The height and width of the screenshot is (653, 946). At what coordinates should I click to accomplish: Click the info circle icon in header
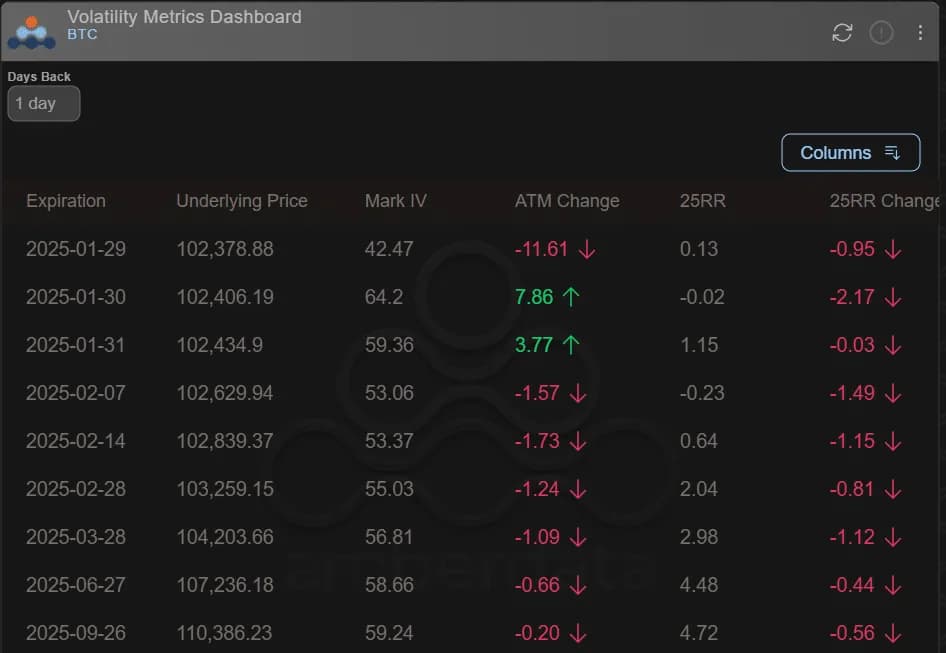881,33
